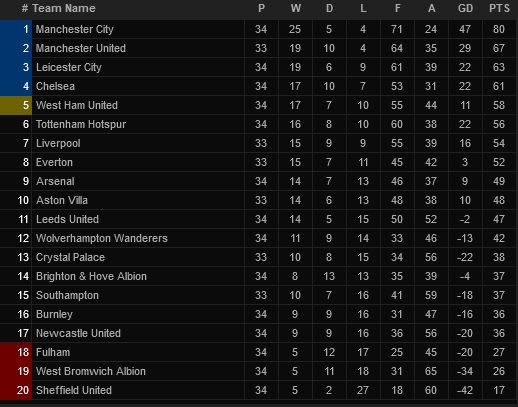This screenshot has height=407, width=518.
Task: Click the F goals-for column header
Action: [x=397, y=8]
